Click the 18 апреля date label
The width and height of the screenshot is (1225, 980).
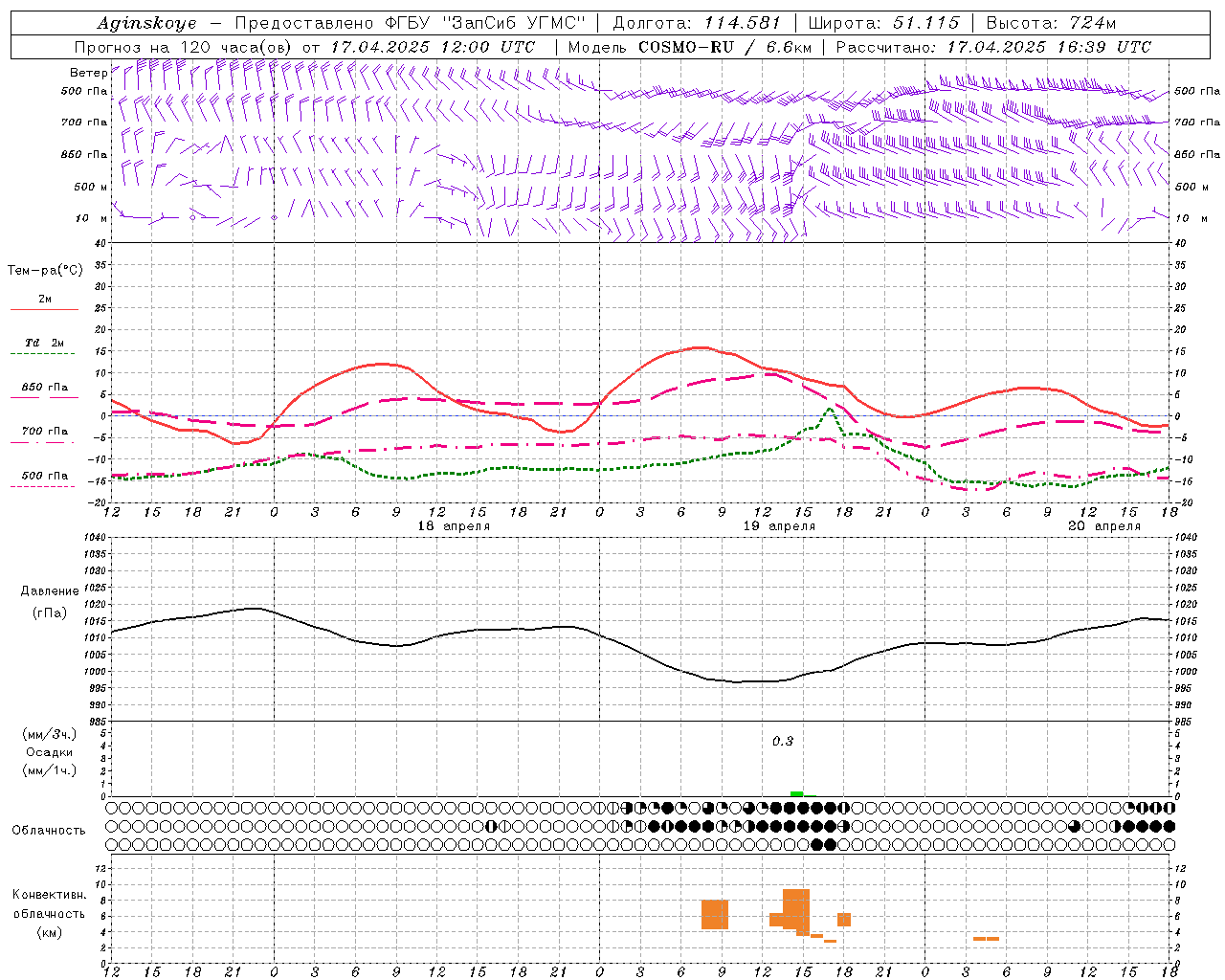[454, 526]
